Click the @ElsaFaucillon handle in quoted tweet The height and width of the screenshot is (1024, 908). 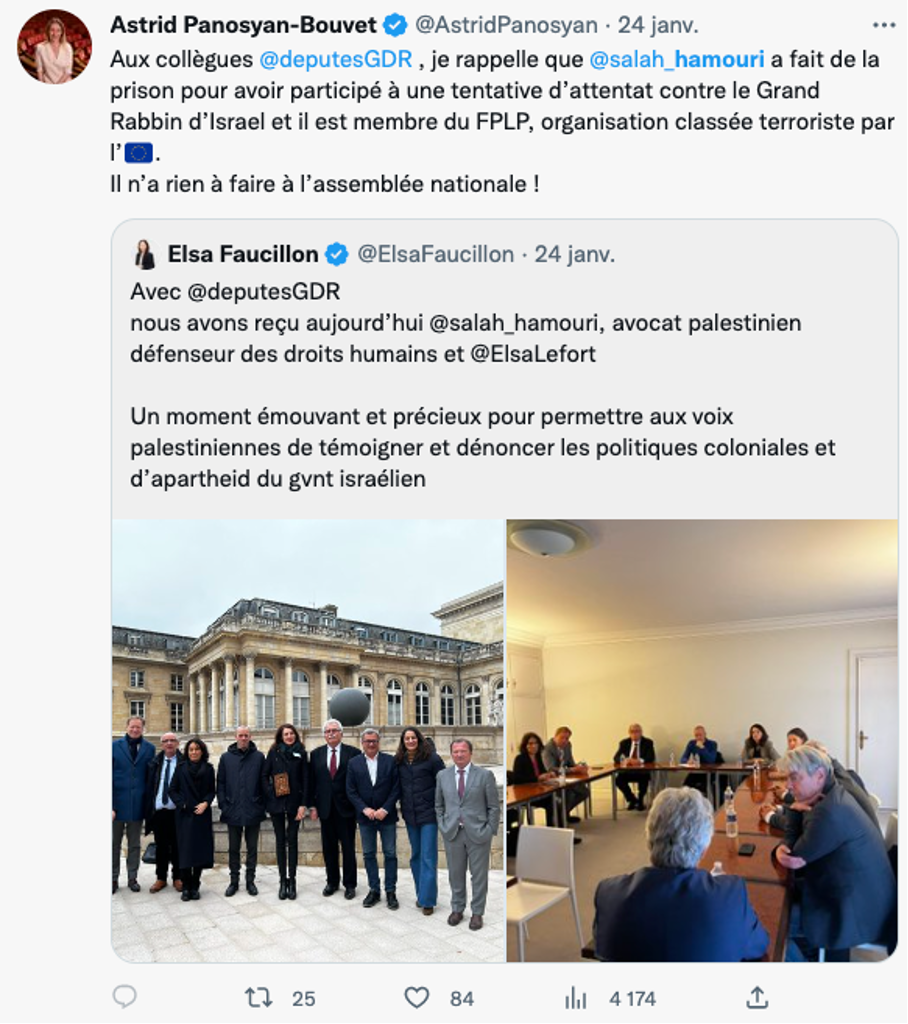[x=436, y=254]
